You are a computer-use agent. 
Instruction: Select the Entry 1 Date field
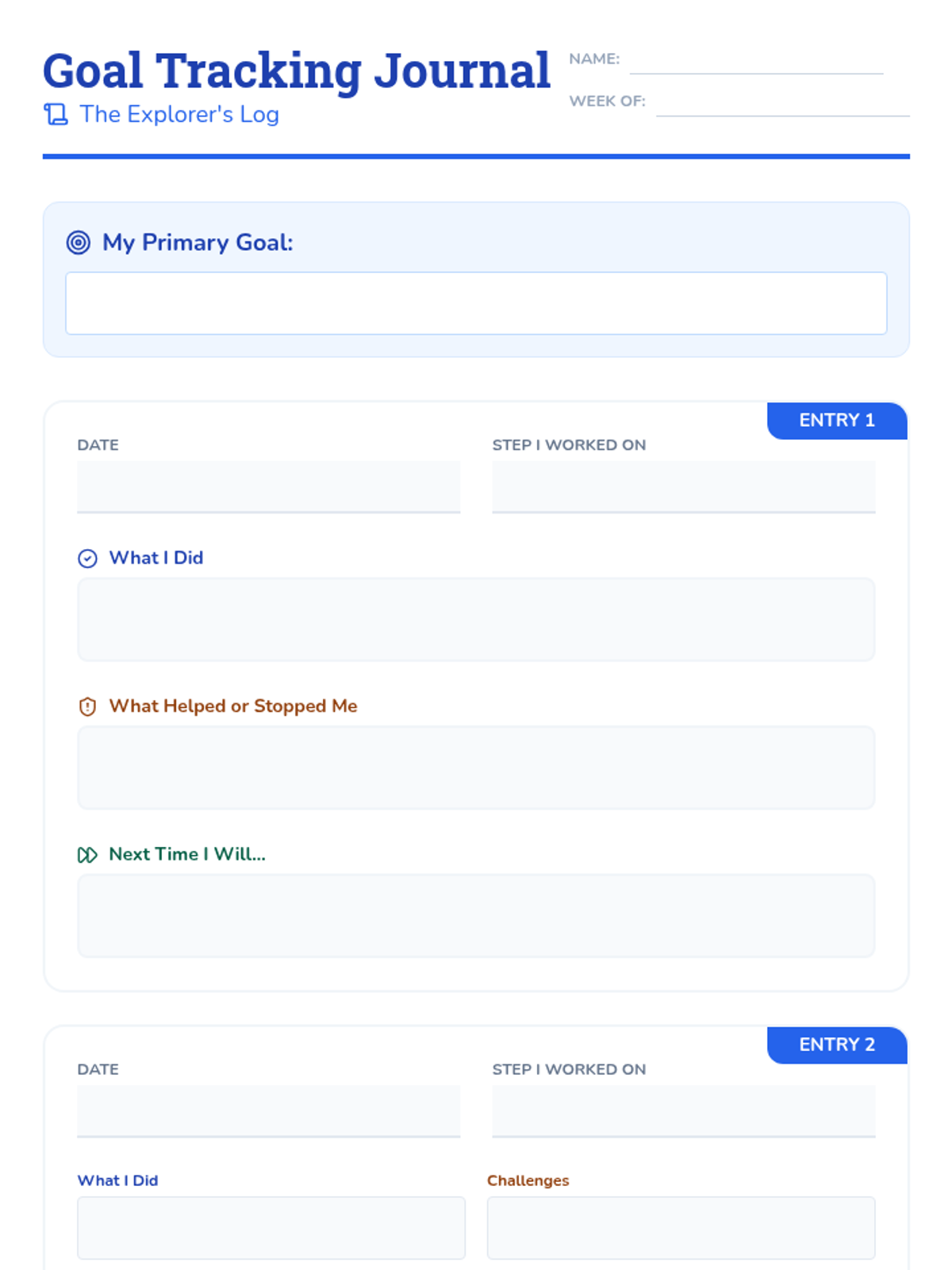[x=268, y=487]
